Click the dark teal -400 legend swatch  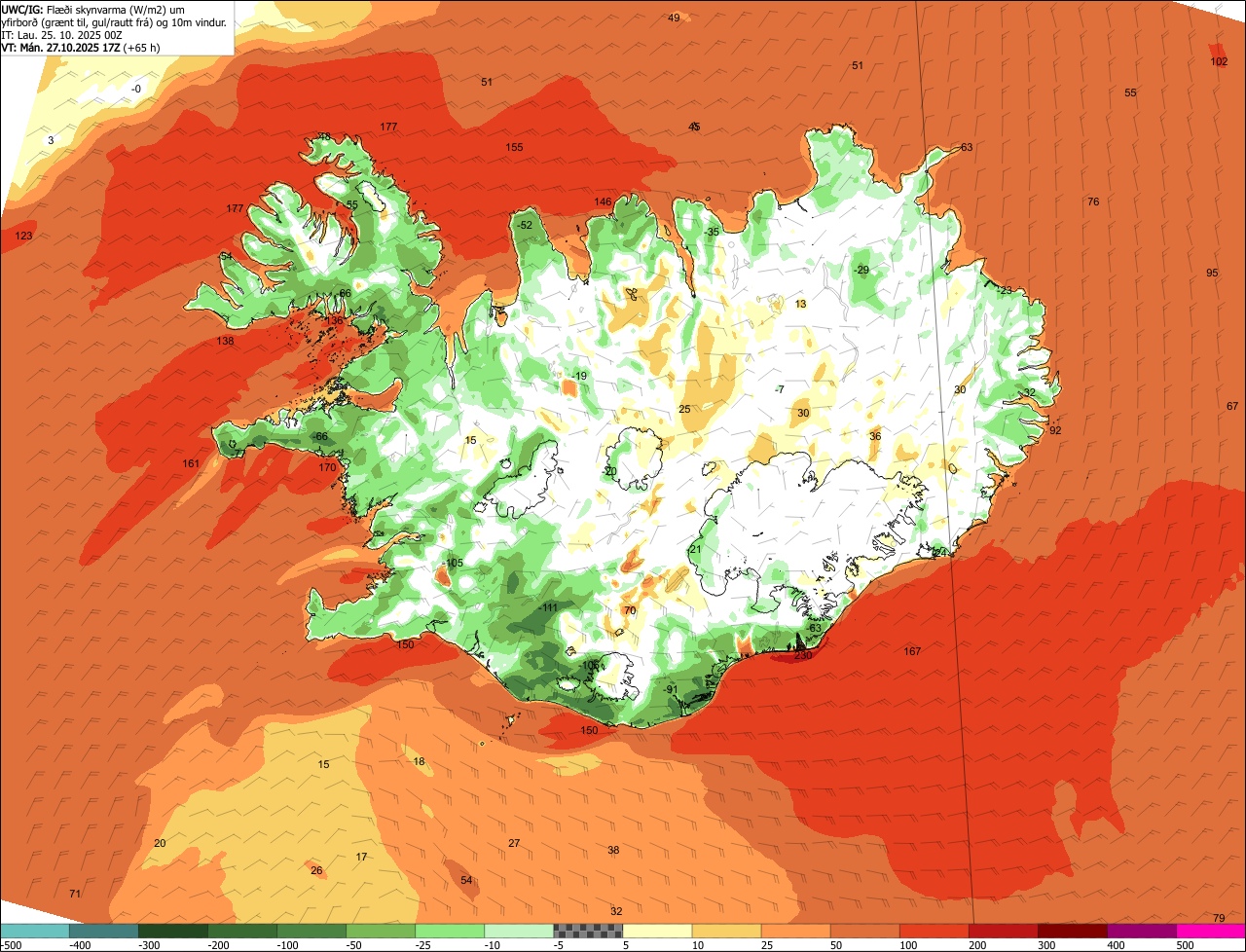104,931
